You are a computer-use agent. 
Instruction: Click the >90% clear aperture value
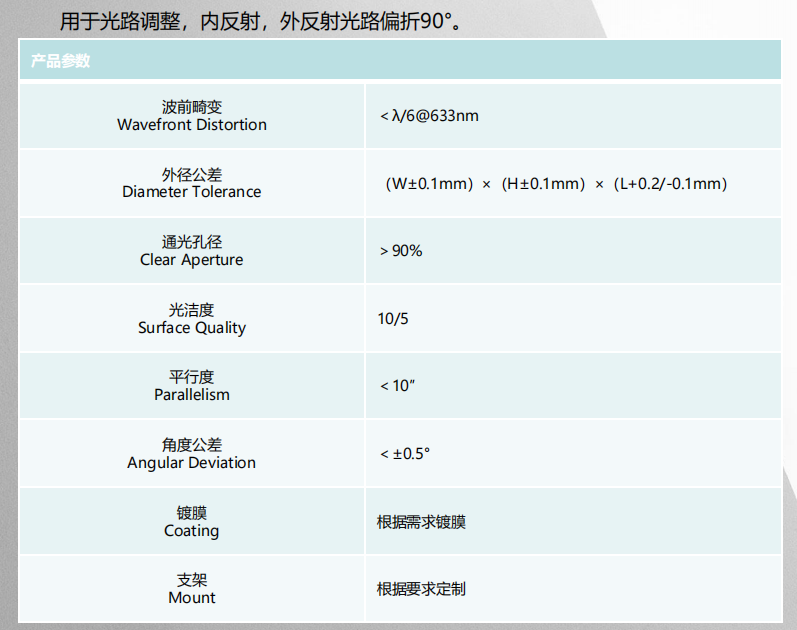point(401,251)
